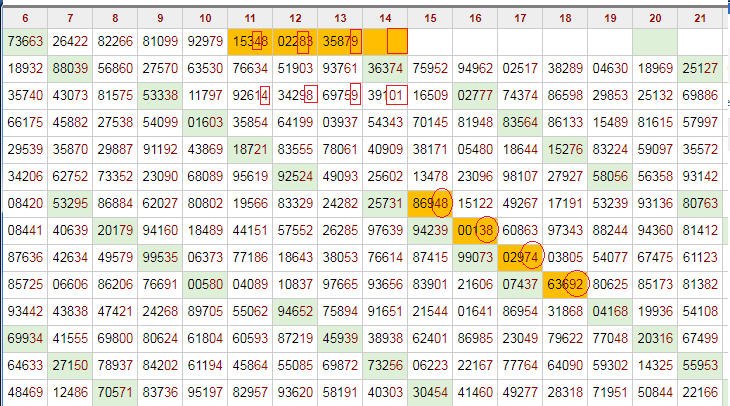Select orange cell containing 86948

point(430,204)
